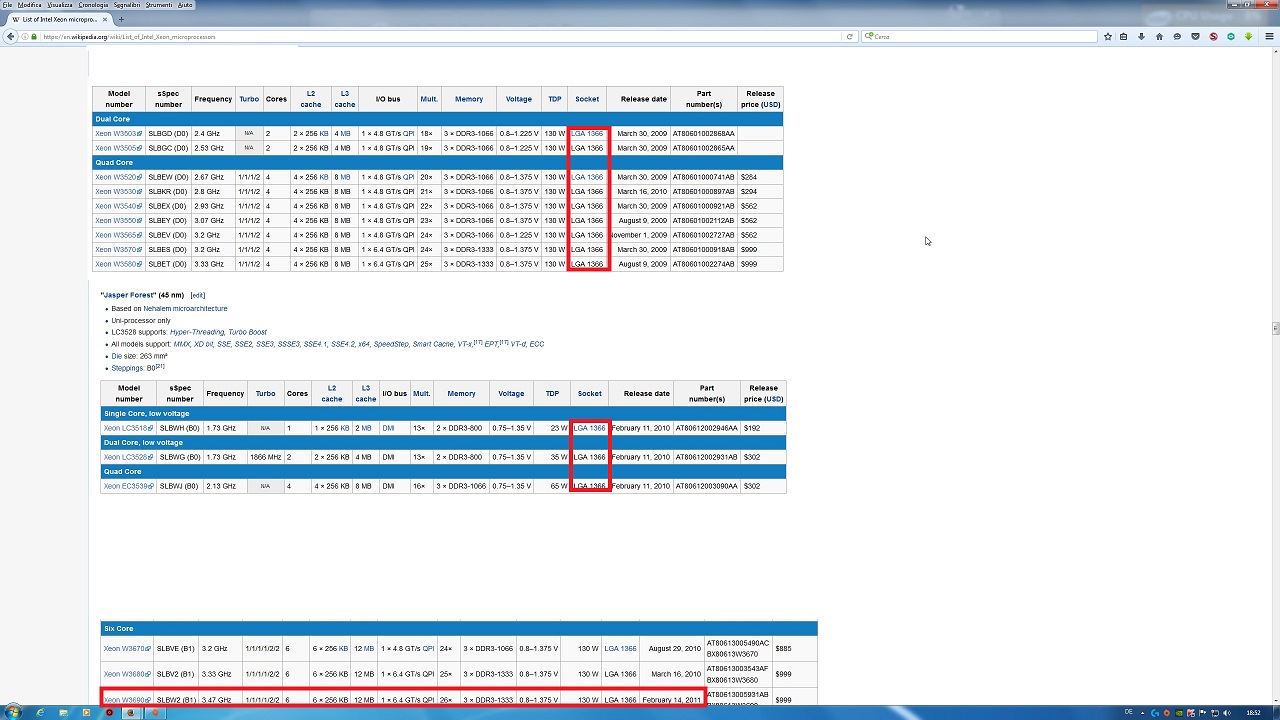Screen dimensions: 1280x720
Task: Follow the Nehalem microarchitecture link
Action: coord(185,309)
